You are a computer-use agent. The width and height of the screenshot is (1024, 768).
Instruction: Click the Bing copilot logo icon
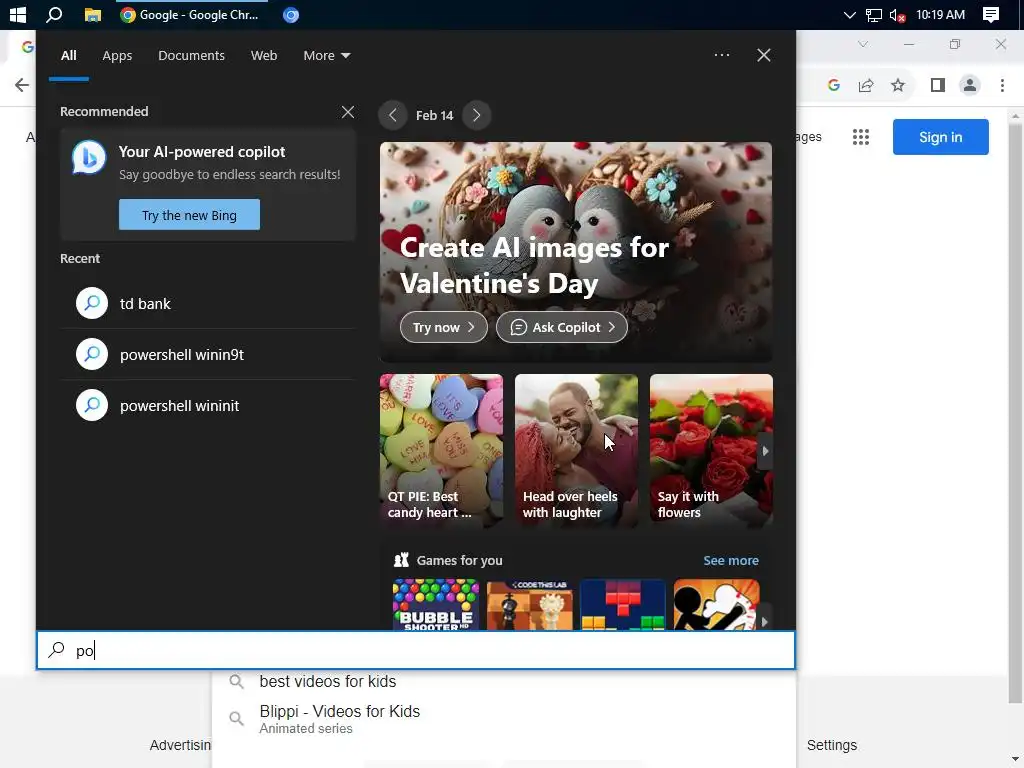click(x=89, y=157)
